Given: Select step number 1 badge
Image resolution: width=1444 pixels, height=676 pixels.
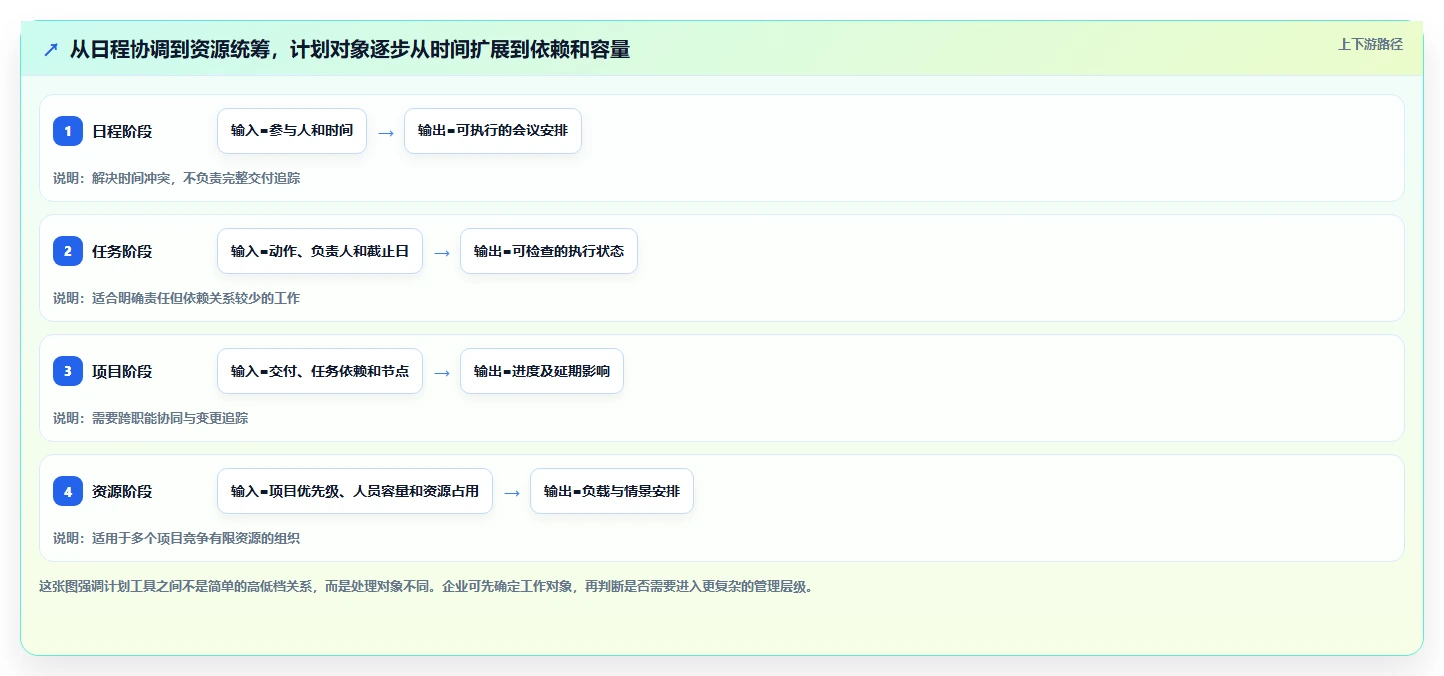Looking at the screenshot, I should tap(68, 131).
